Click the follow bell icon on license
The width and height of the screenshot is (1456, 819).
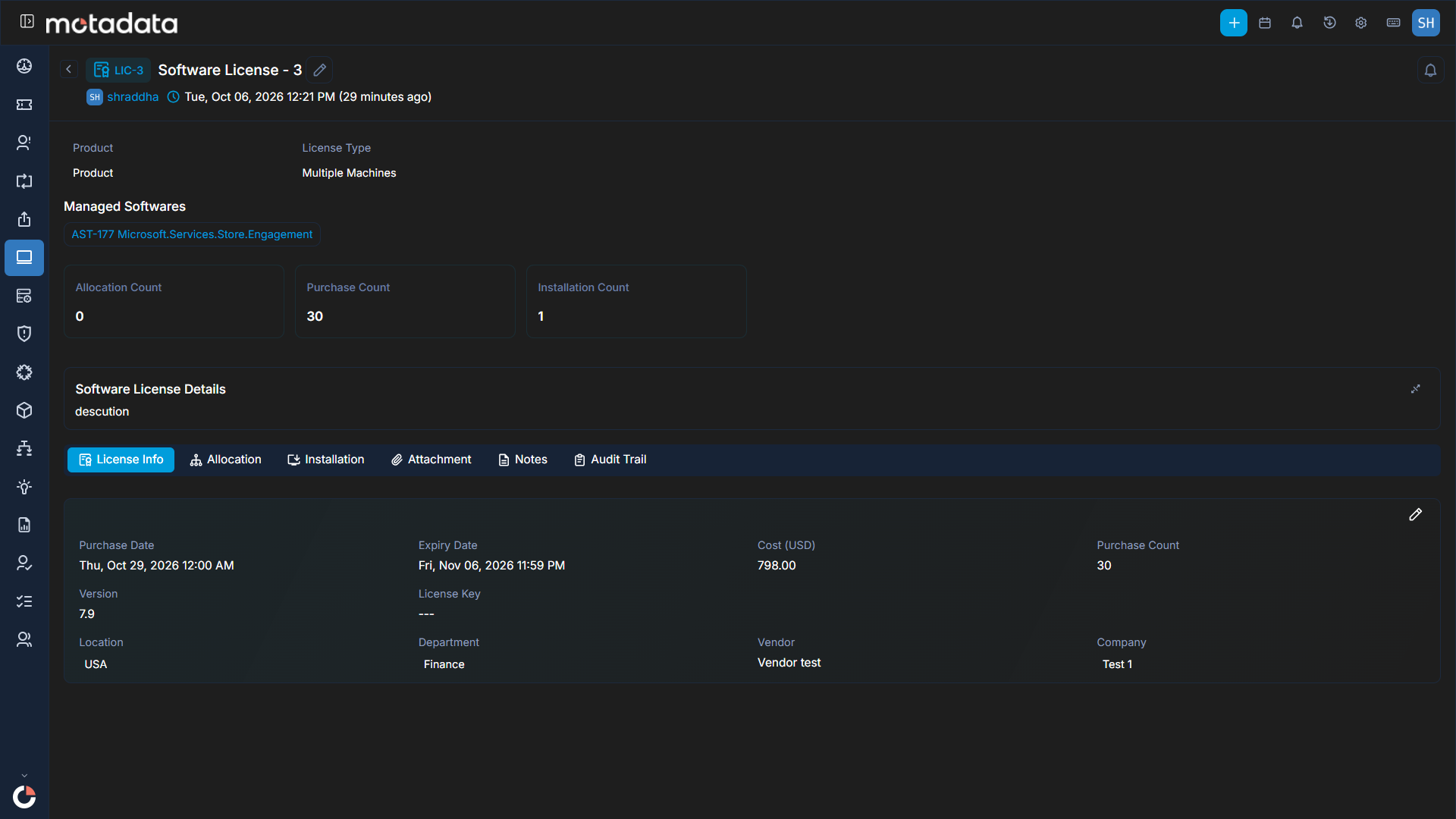tap(1430, 71)
